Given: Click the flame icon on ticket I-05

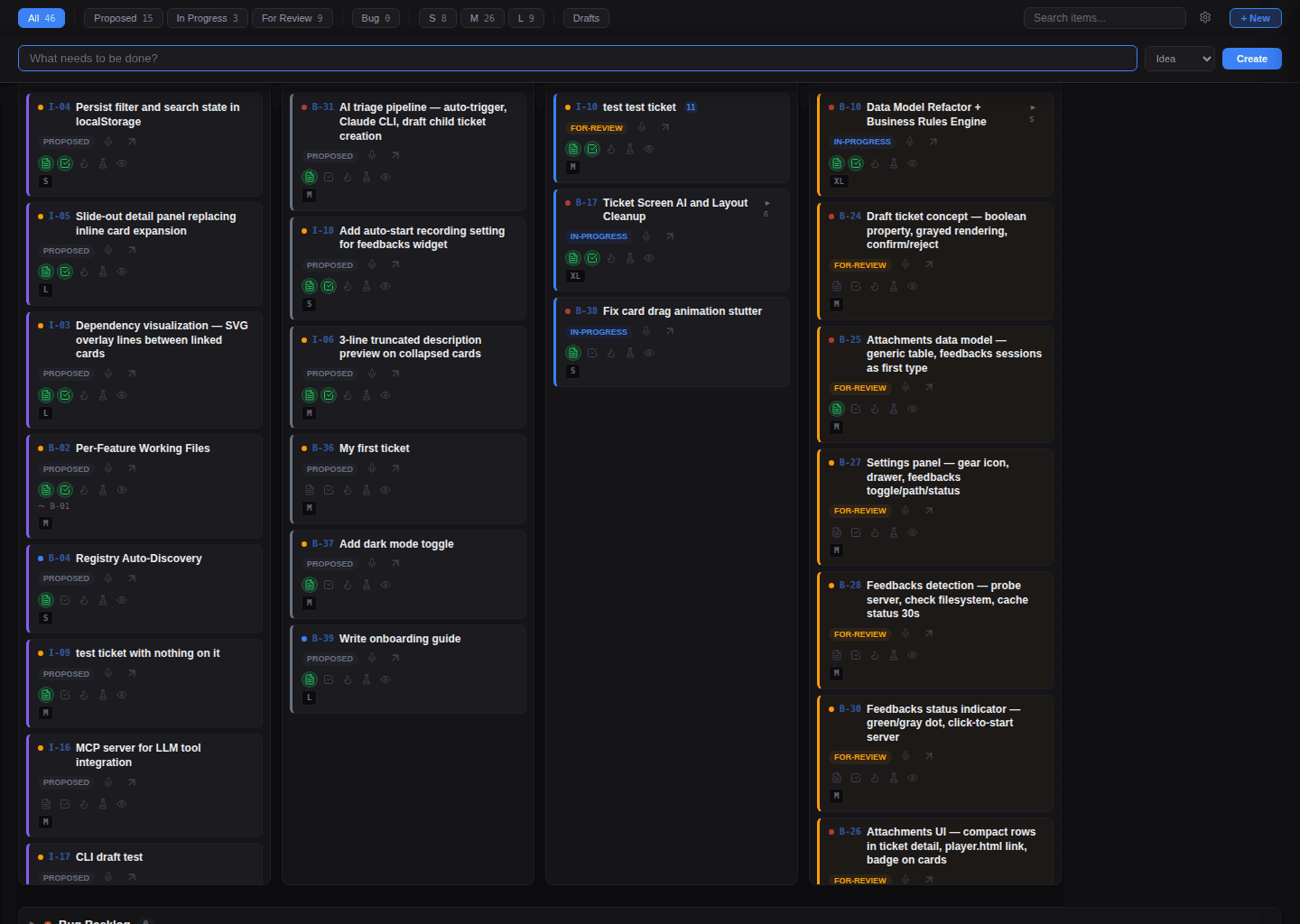Looking at the screenshot, I should point(84,272).
